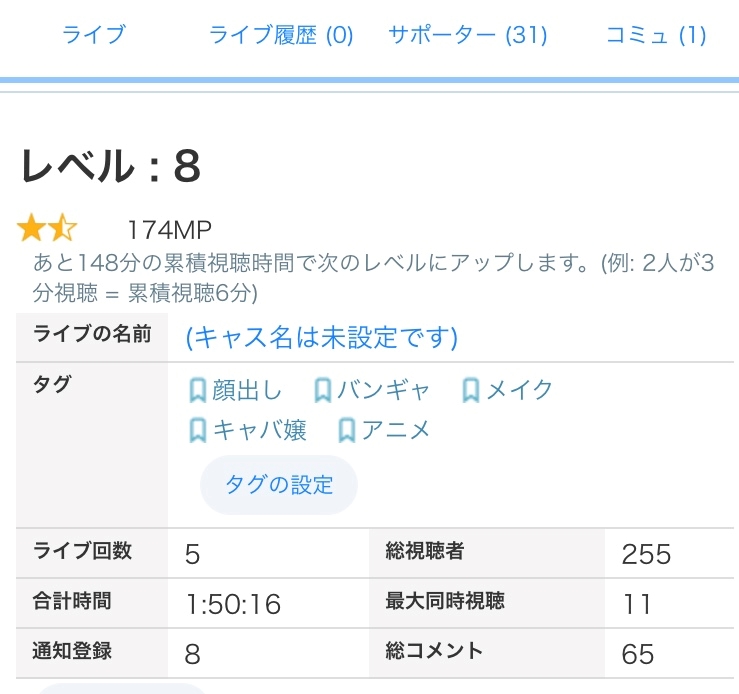
Task: Open the バンギャ tag link
Action: pyautogui.click(x=383, y=390)
